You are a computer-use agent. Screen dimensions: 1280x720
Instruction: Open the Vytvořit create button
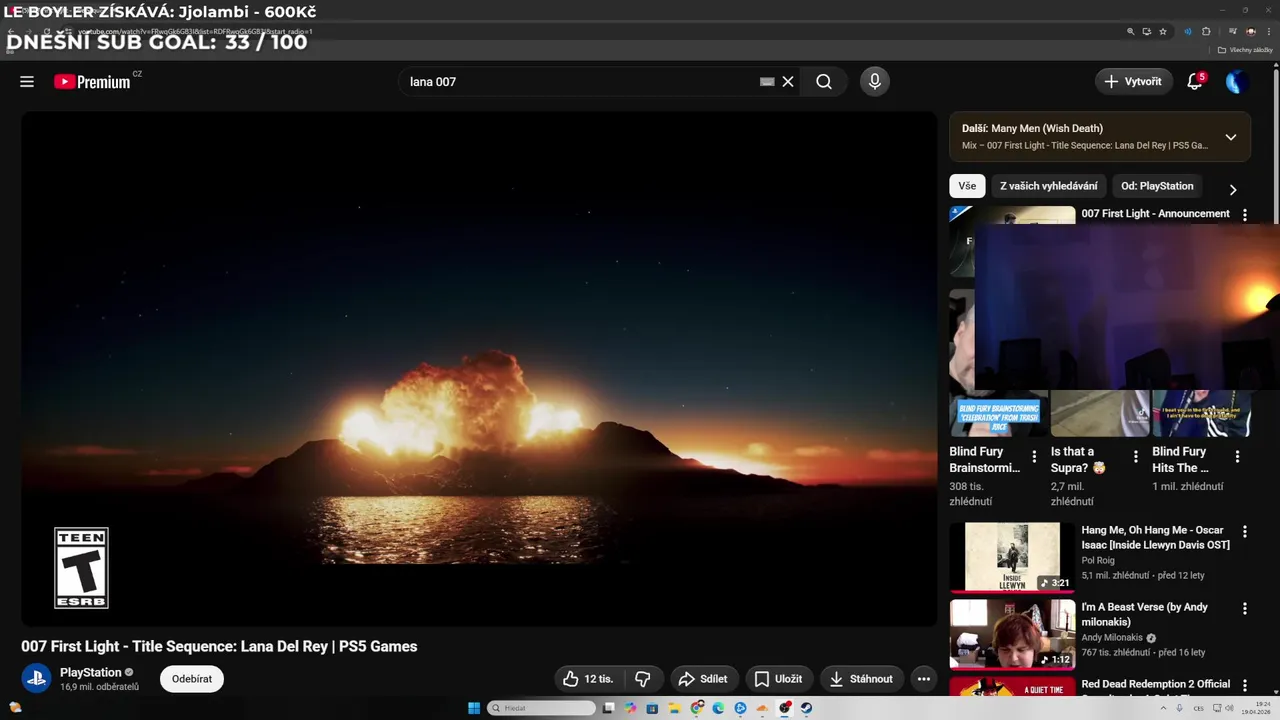click(x=1134, y=82)
